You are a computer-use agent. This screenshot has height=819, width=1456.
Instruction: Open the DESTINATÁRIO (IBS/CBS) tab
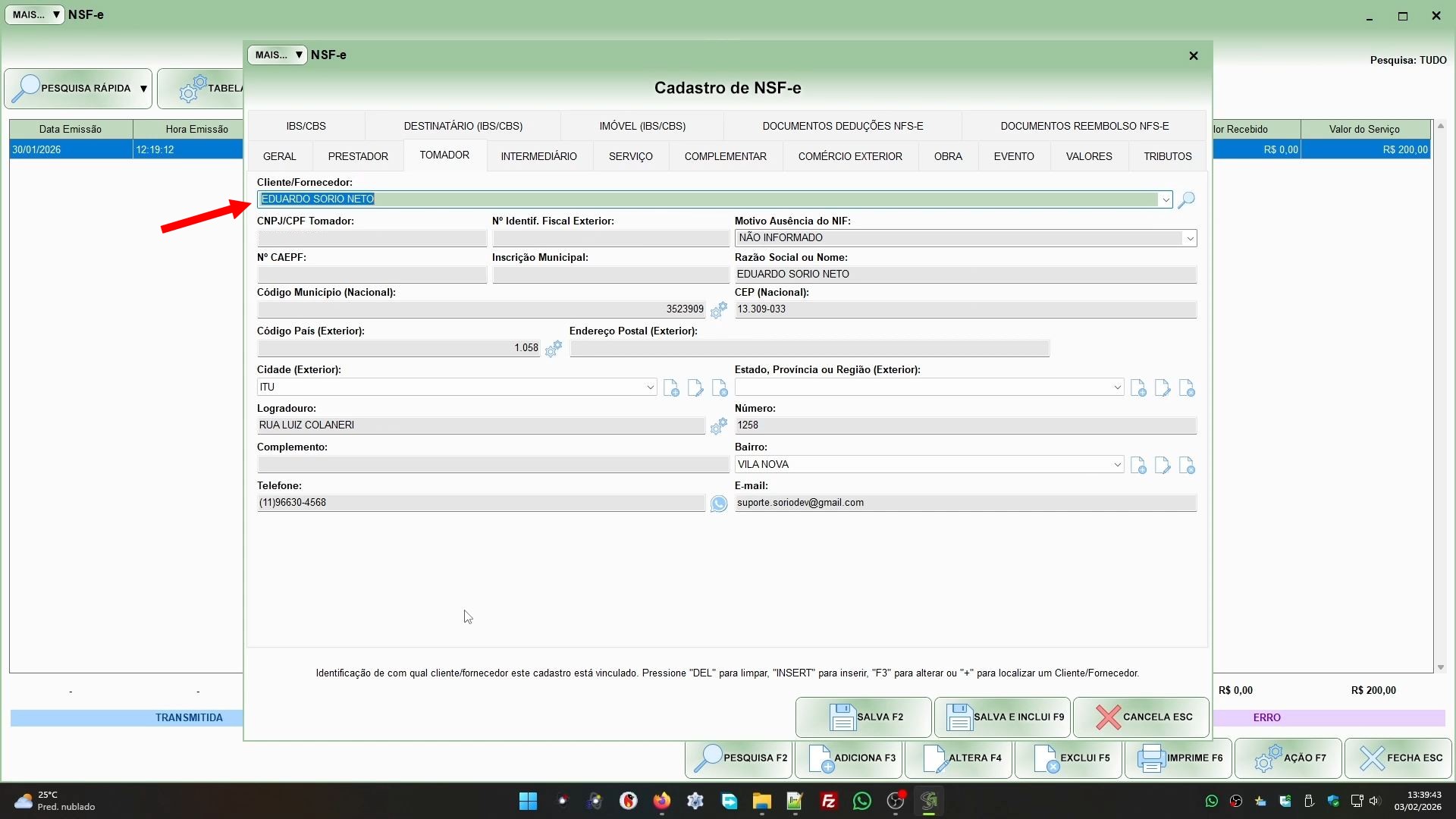pos(463,126)
